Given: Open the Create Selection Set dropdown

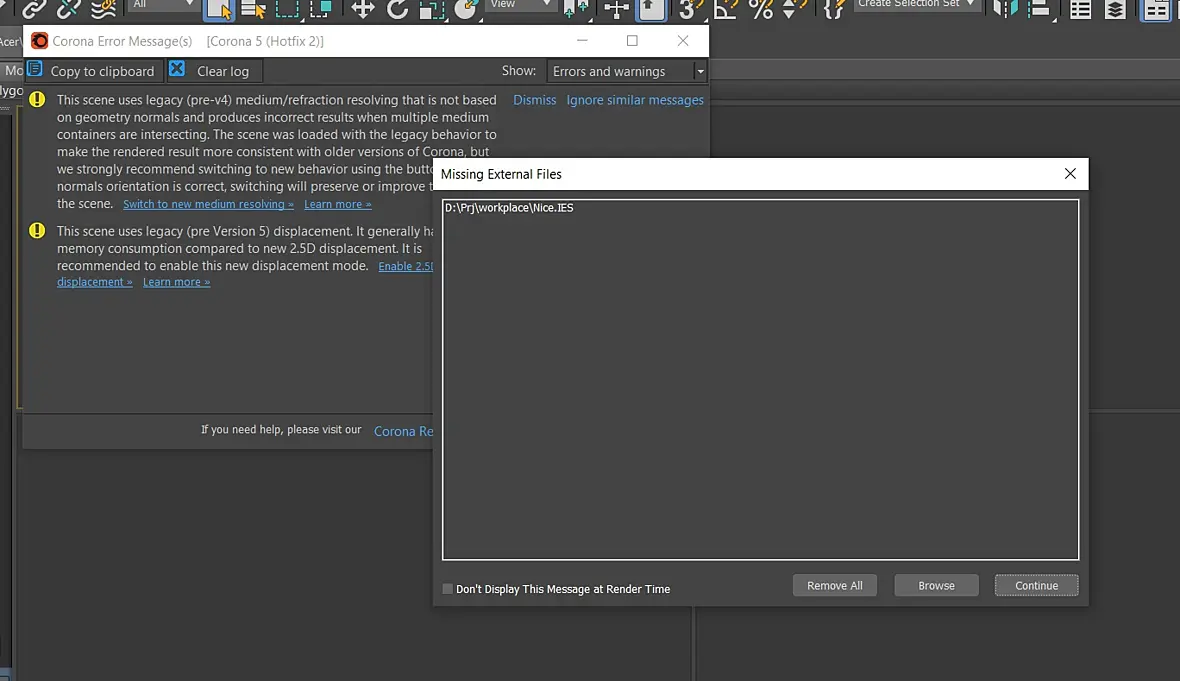Looking at the screenshot, I should pyautogui.click(x=917, y=5).
